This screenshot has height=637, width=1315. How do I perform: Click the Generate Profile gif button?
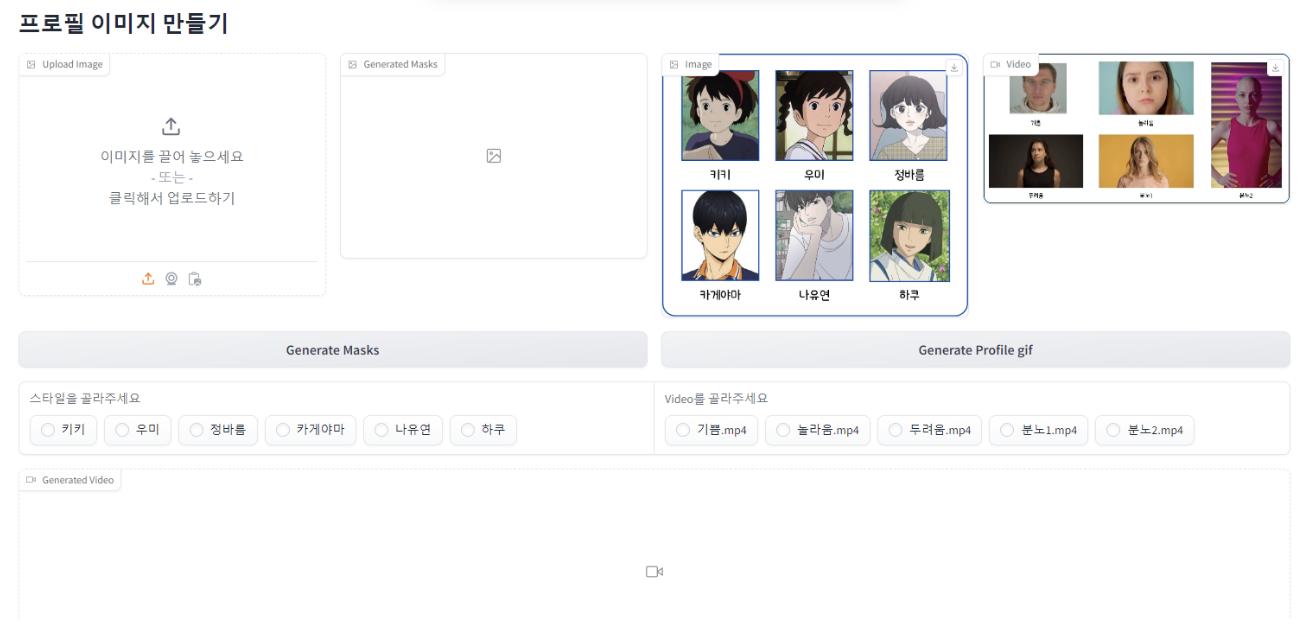tap(975, 350)
